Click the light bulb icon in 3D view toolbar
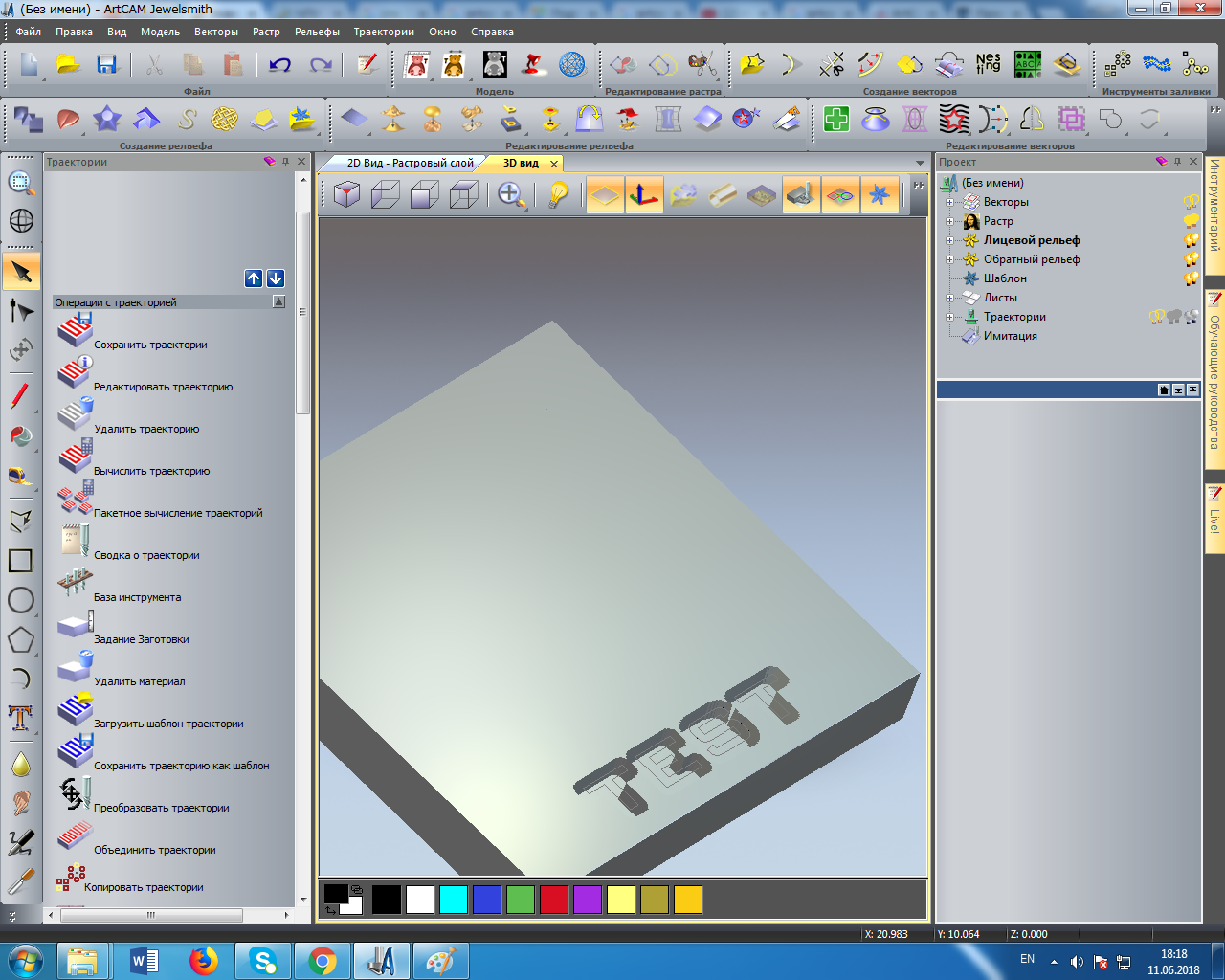 click(x=558, y=195)
